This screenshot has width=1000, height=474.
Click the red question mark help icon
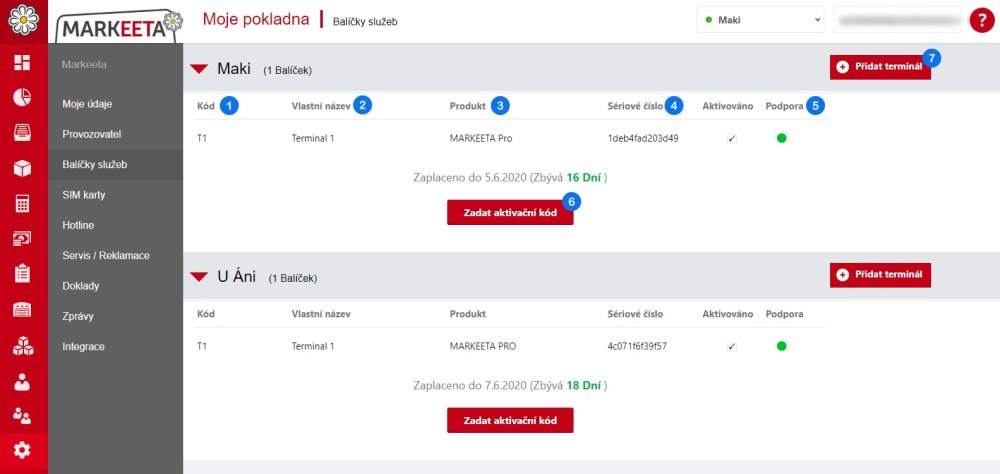980,20
